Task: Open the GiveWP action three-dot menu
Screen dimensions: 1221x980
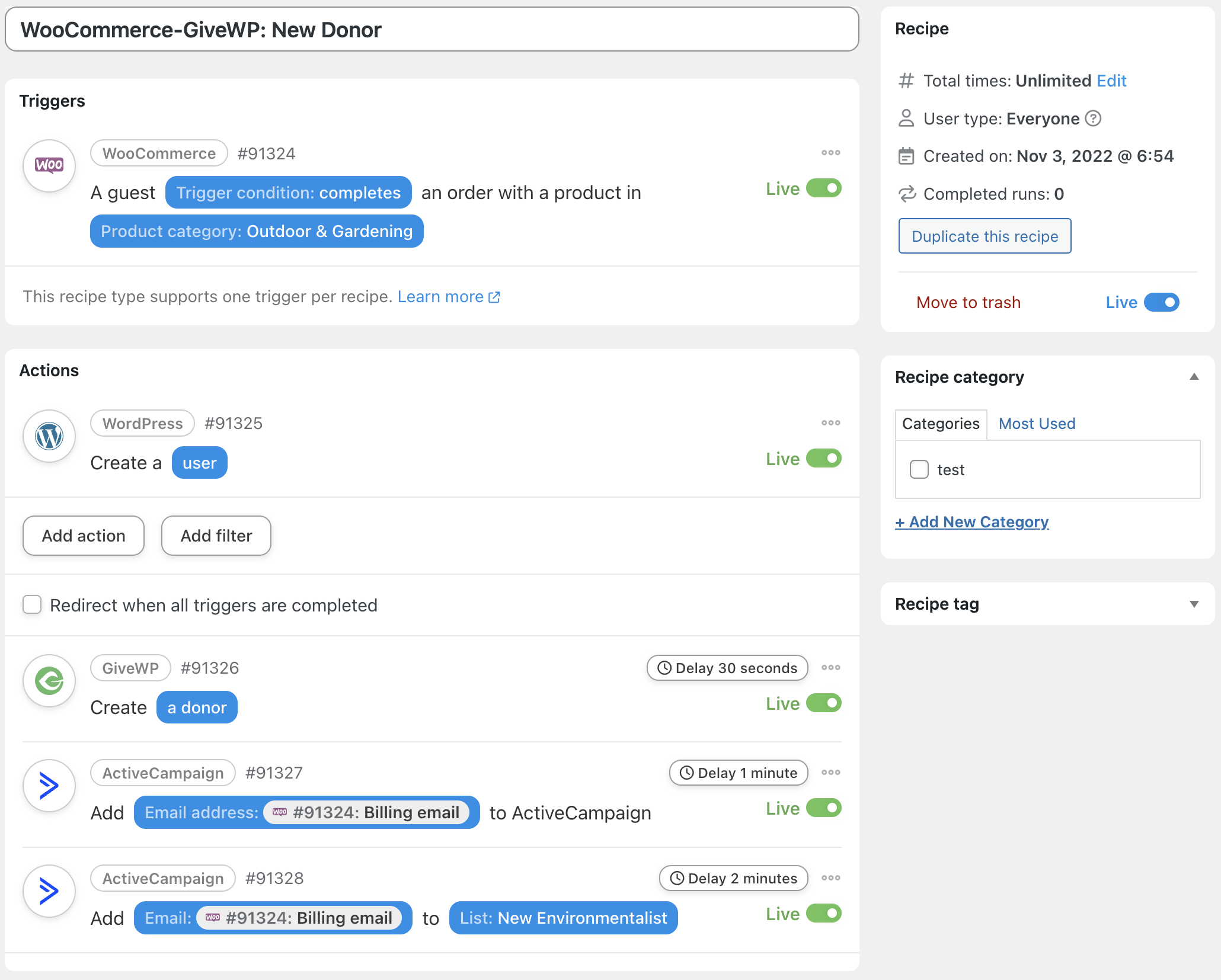Action: tap(831, 668)
